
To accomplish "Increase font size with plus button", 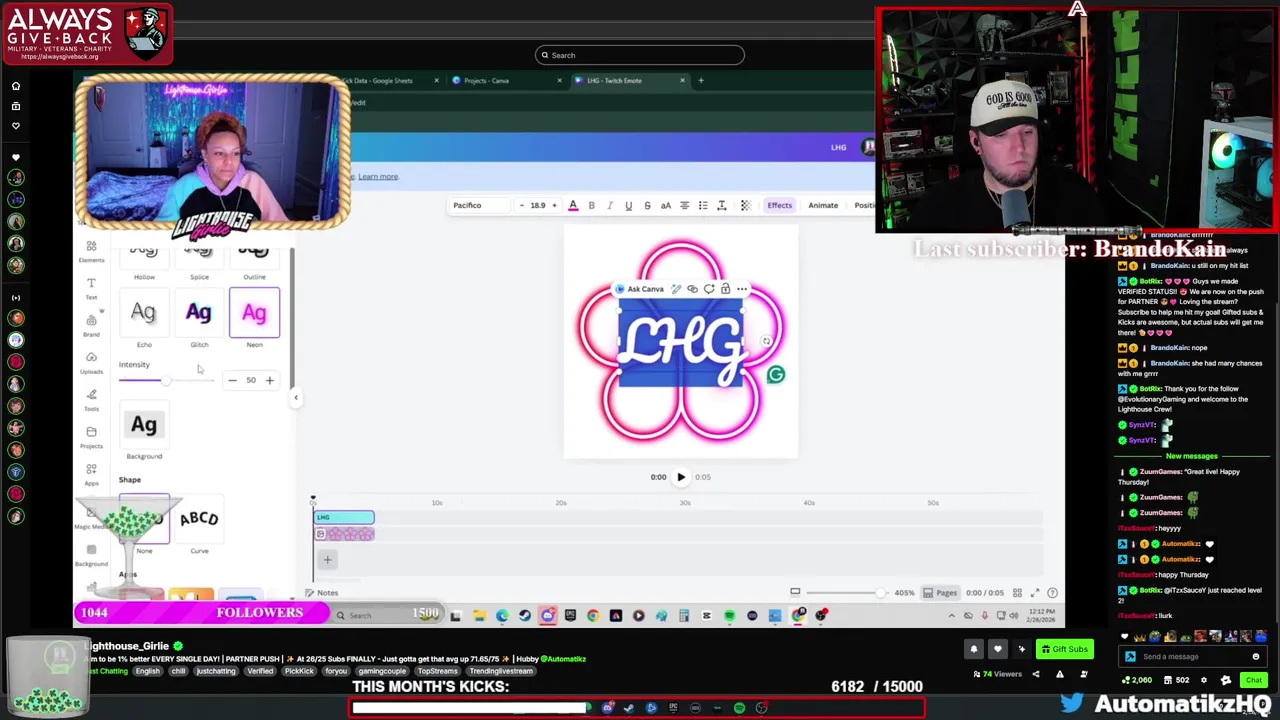I will click(555, 205).
